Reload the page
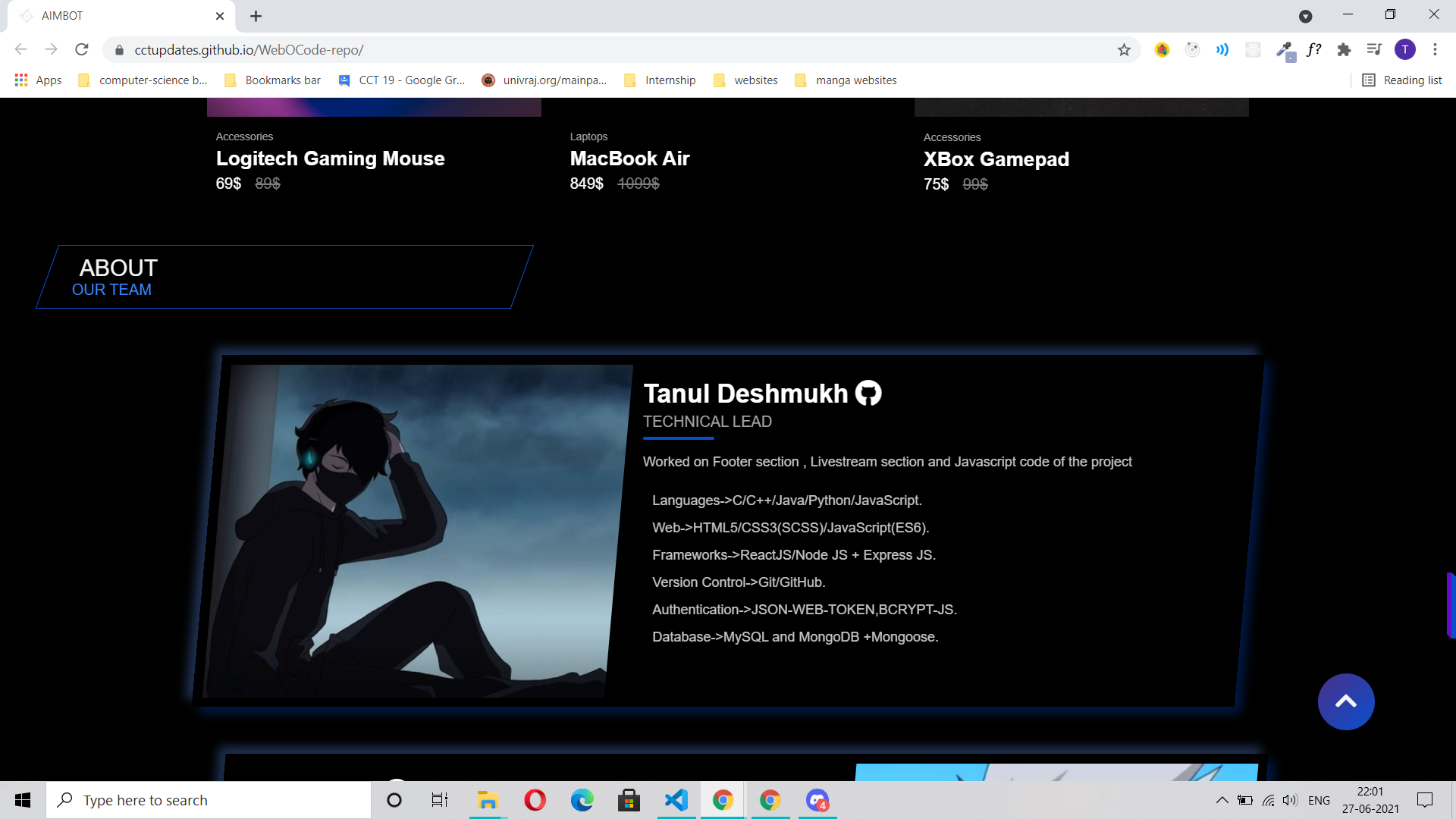The width and height of the screenshot is (1456, 819). pos(82,50)
